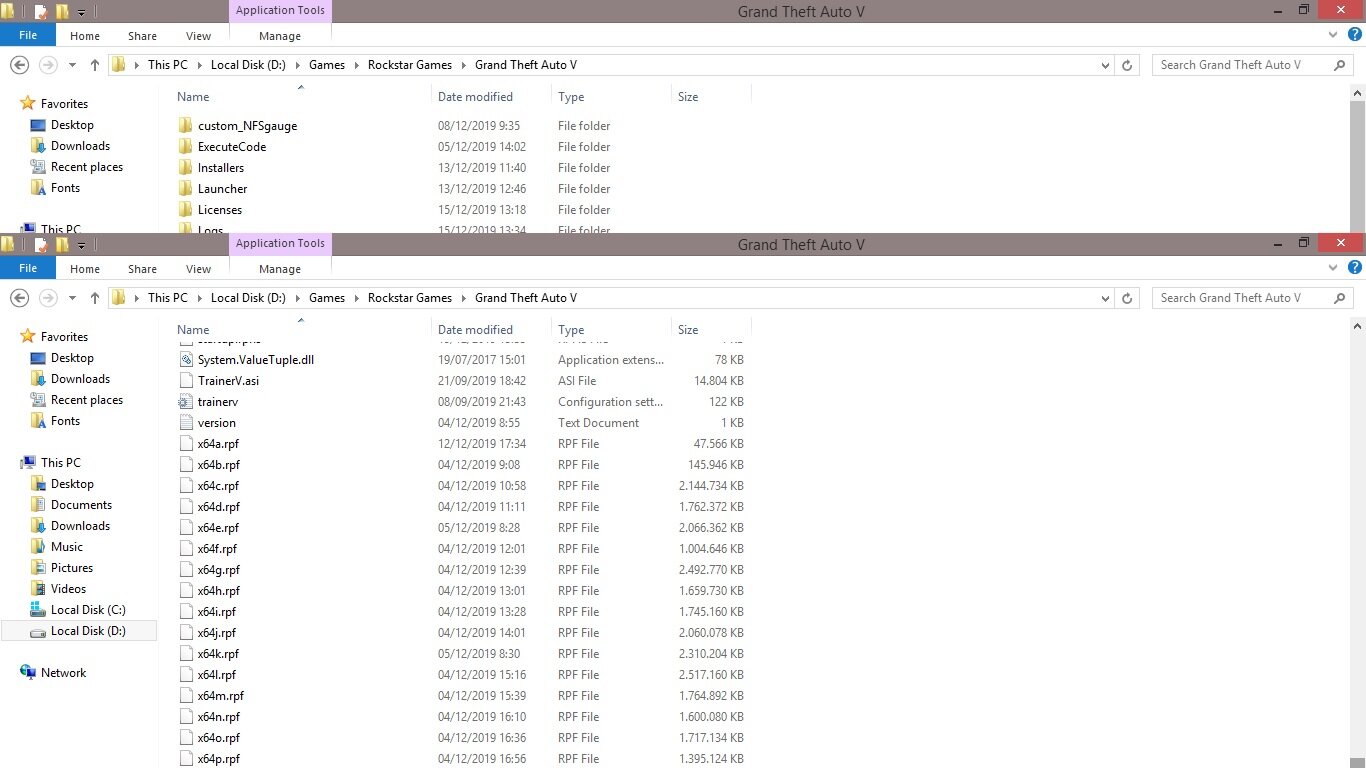
Task: Open the recent locations dropdown in the rpf window
Action: [x=72, y=298]
